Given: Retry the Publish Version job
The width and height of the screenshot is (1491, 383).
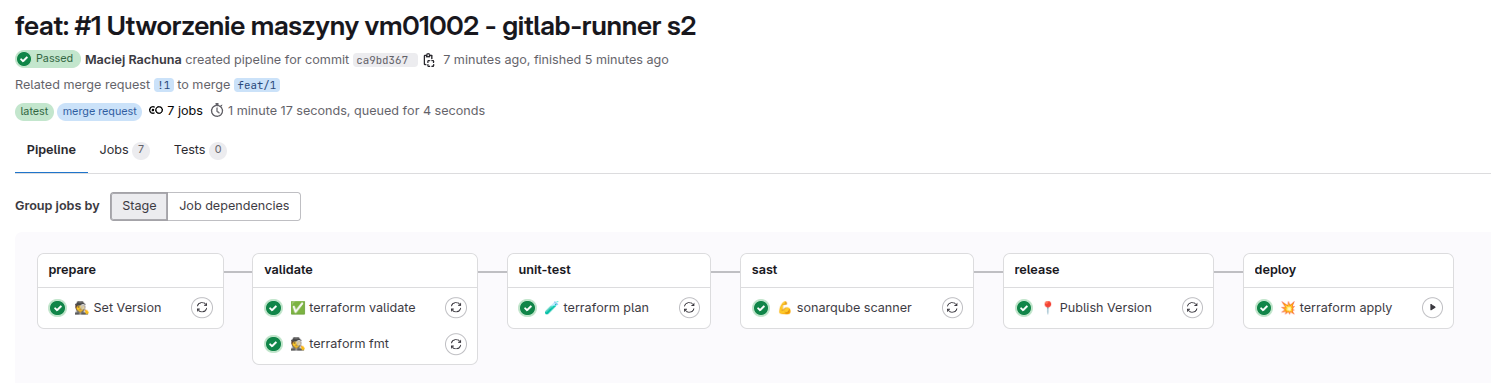Looking at the screenshot, I should 1192,308.
